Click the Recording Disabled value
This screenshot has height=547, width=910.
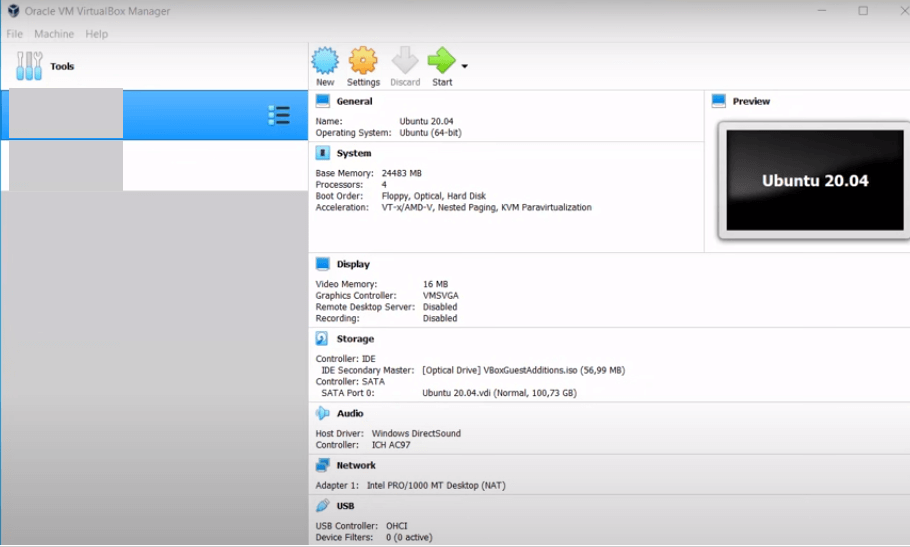coord(440,318)
